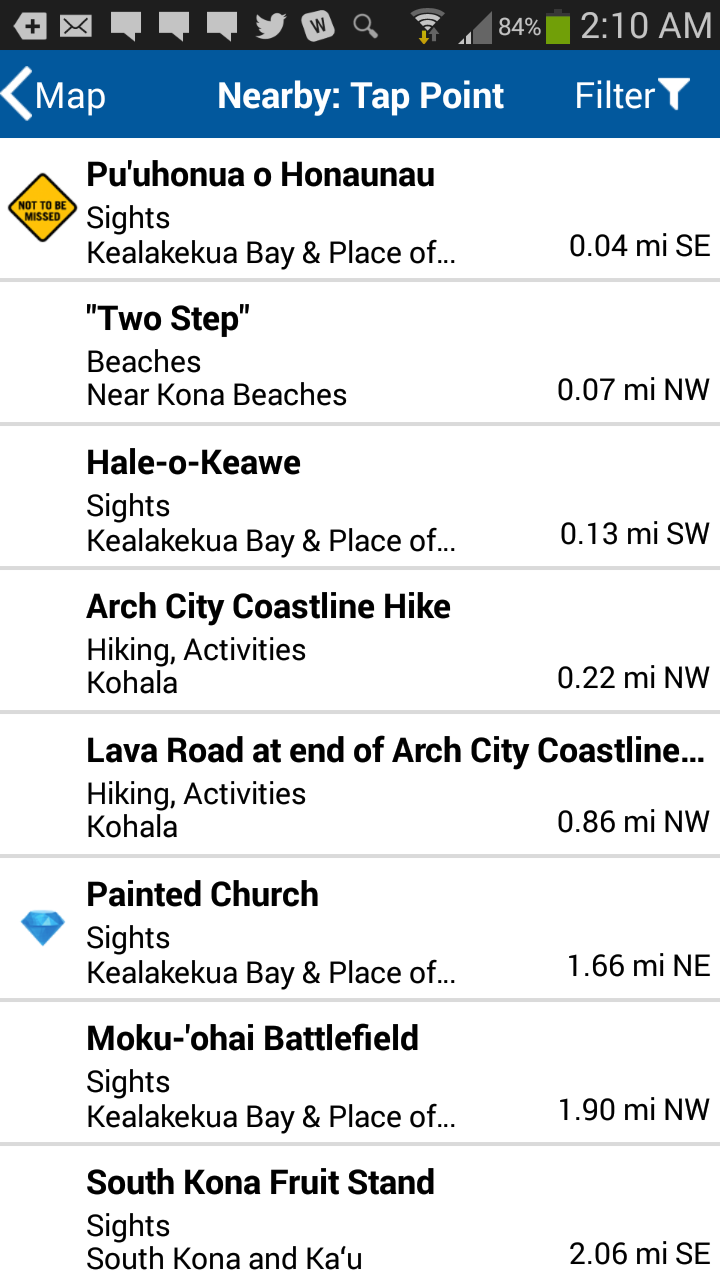Tap the Nearby: Tap Point title
Screen dimensions: 720x1280
361,95
